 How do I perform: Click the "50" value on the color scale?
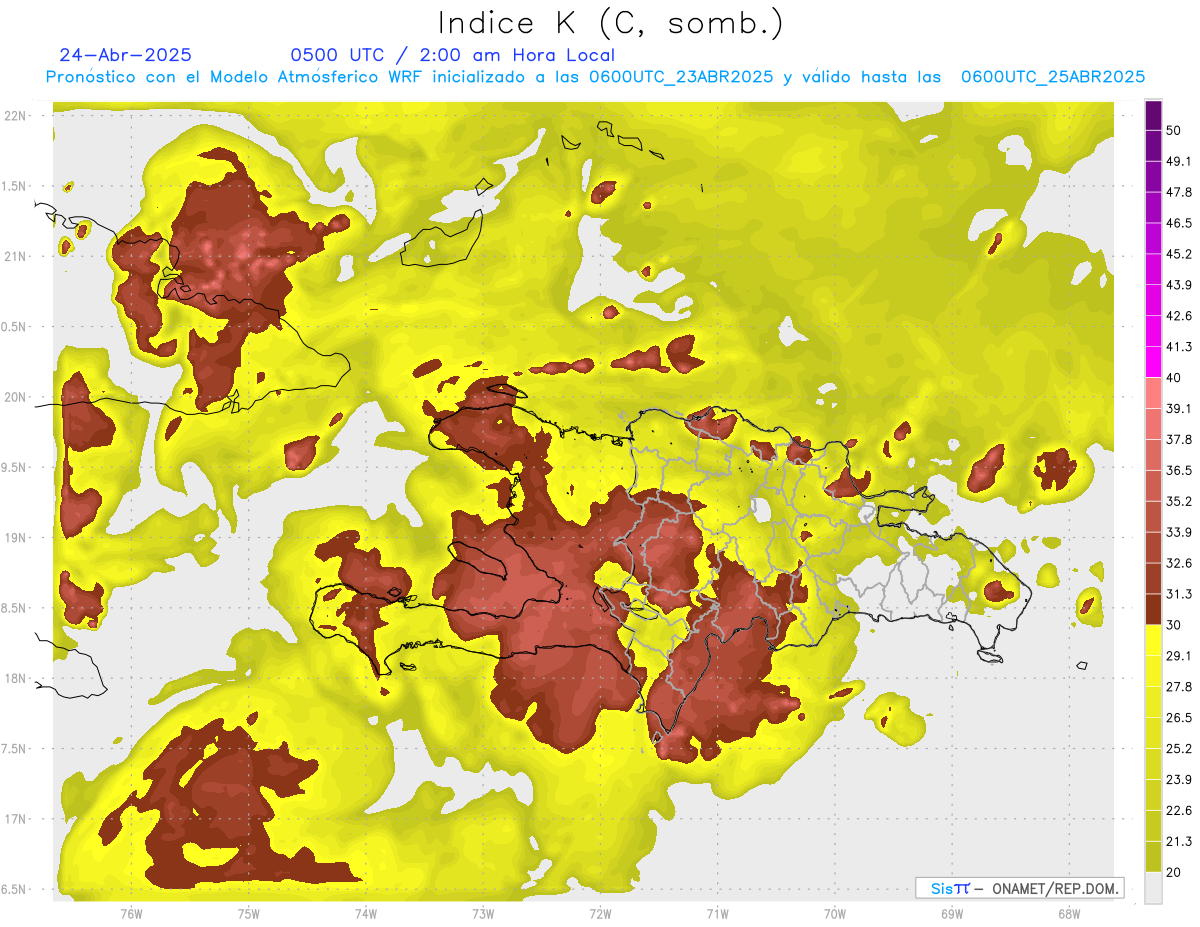click(x=1173, y=130)
